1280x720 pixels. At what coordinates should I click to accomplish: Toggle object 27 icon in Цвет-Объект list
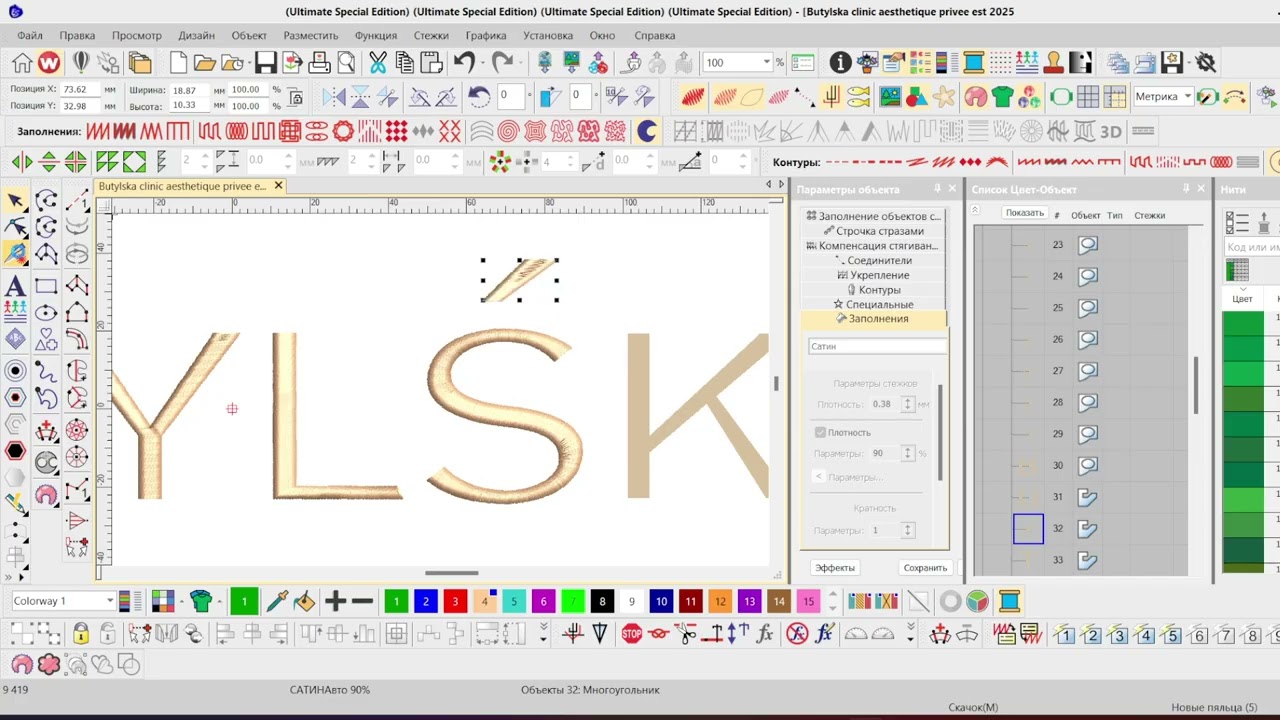(1088, 370)
